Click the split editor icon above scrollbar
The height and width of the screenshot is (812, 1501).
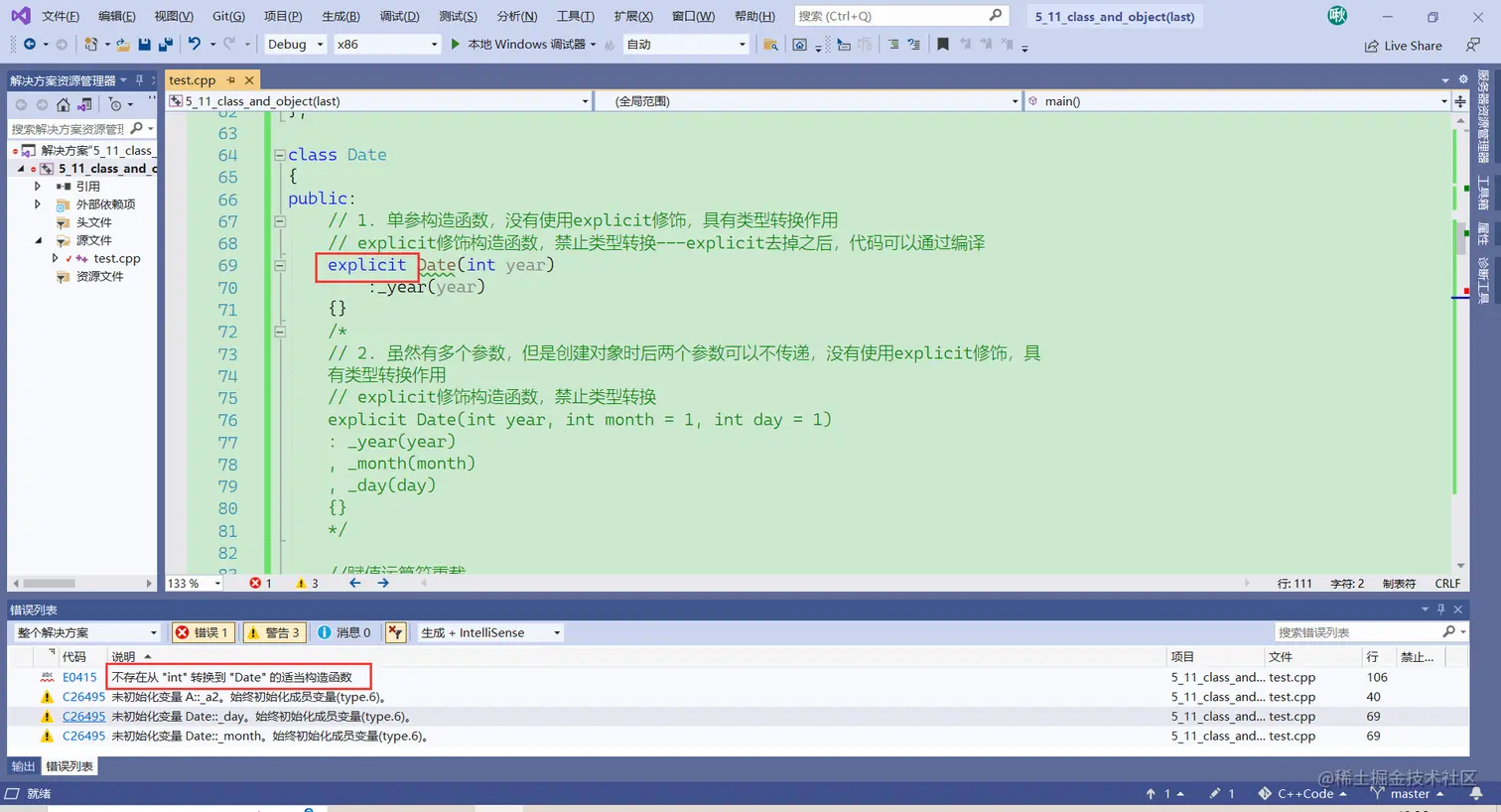coord(1460,101)
